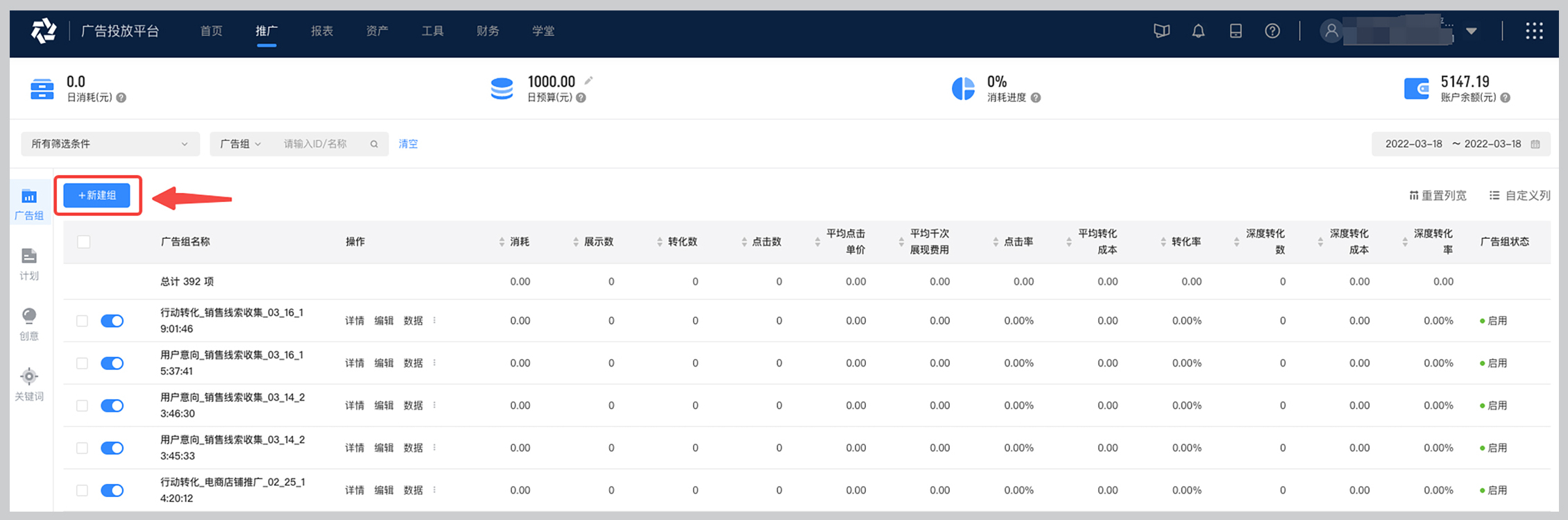Expand the 所有筛选条件 dropdown
1568x520 pixels.
[x=110, y=144]
